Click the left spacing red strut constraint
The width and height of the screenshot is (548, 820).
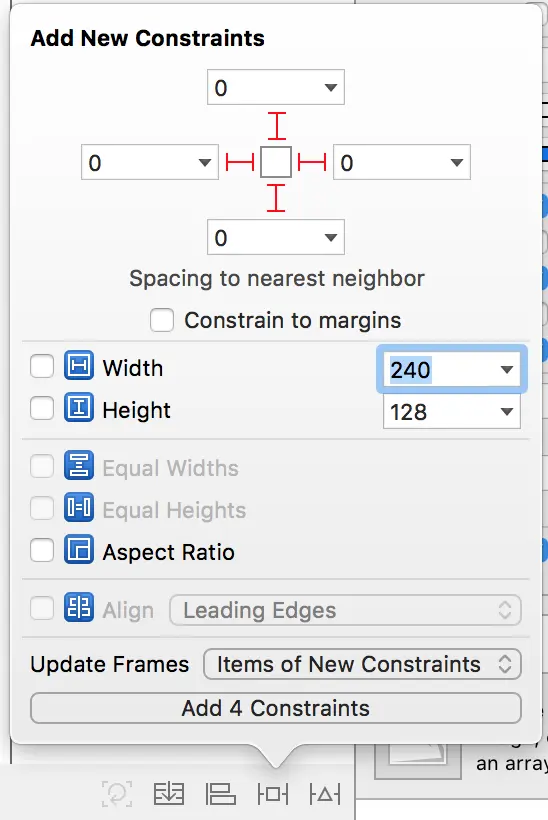tap(240, 162)
